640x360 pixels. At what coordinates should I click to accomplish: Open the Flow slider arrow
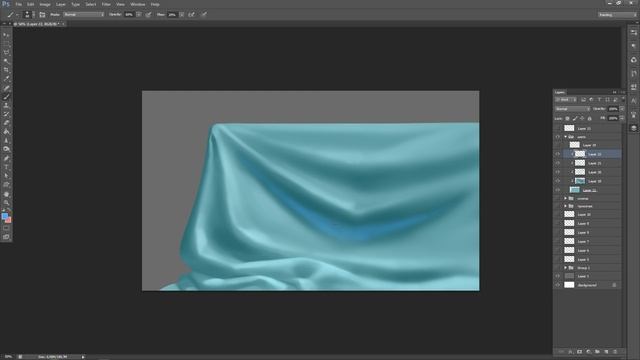point(182,15)
